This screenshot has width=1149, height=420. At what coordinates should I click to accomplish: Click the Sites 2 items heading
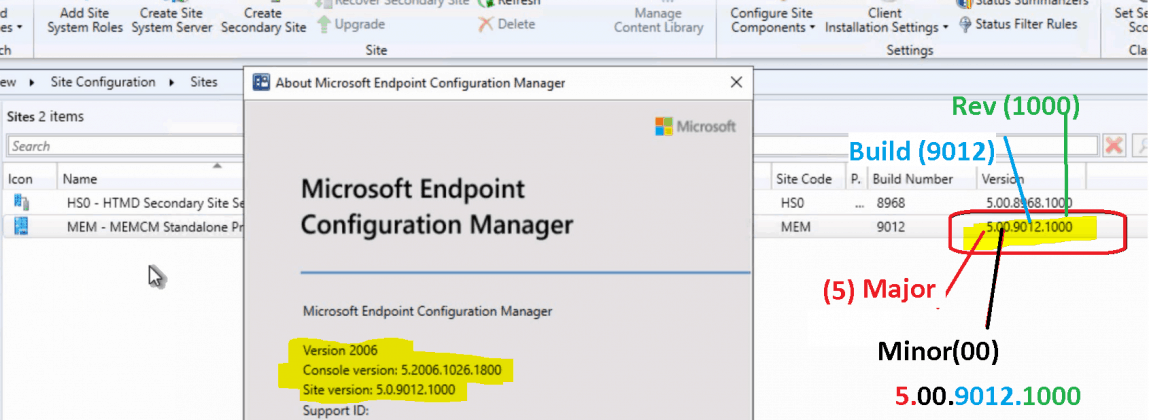45,116
